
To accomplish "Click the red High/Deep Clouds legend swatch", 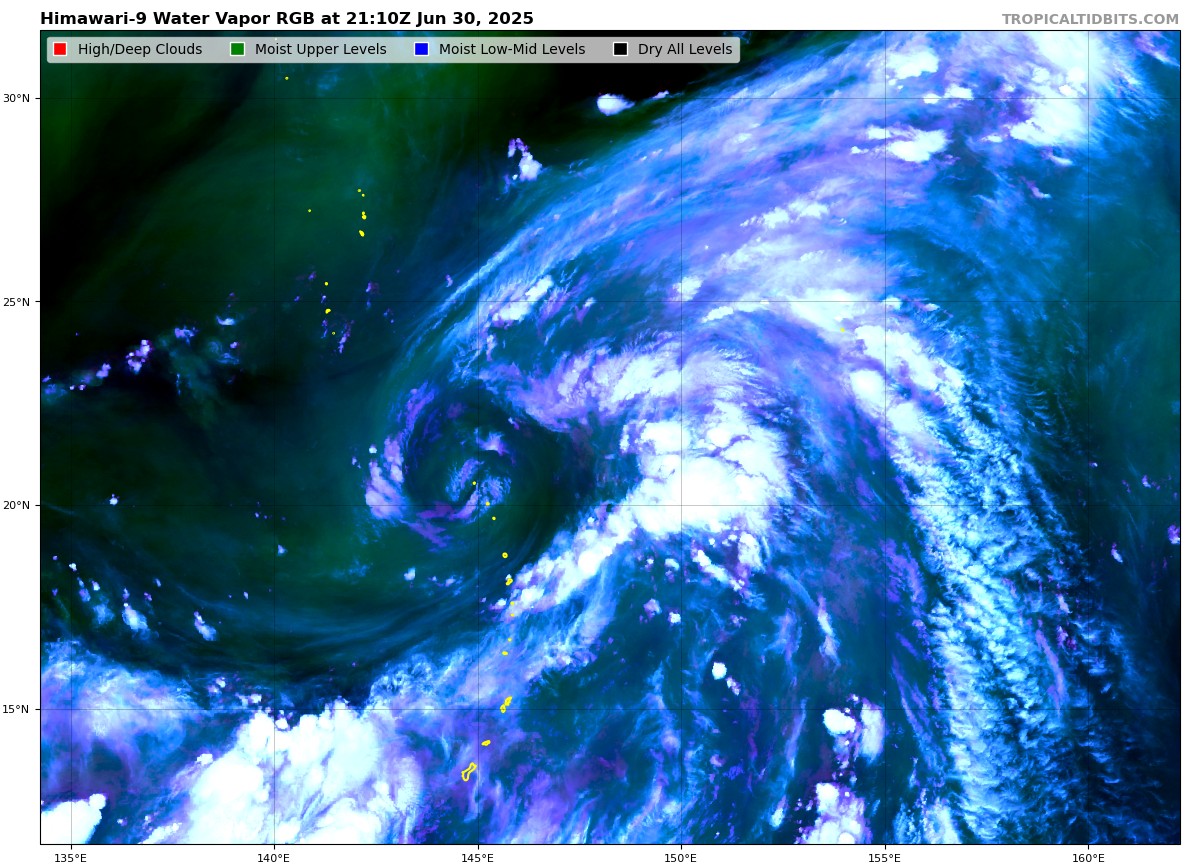I will (60, 49).
